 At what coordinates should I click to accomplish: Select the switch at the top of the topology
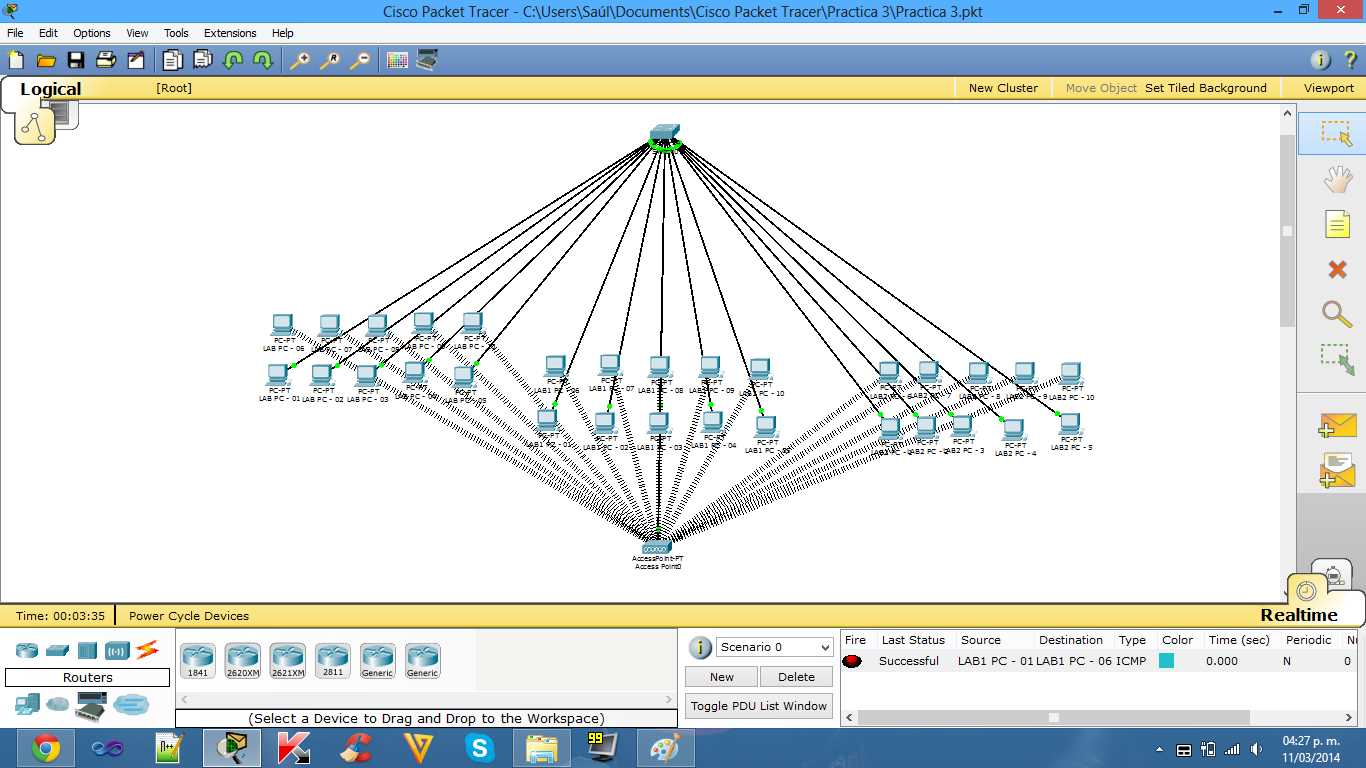(x=664, y=134)
